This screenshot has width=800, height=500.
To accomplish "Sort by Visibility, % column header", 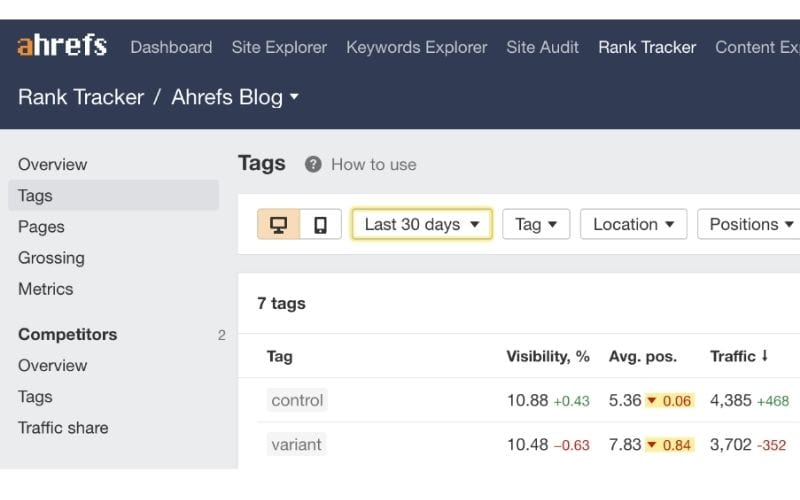I will (x=548, y=356).
